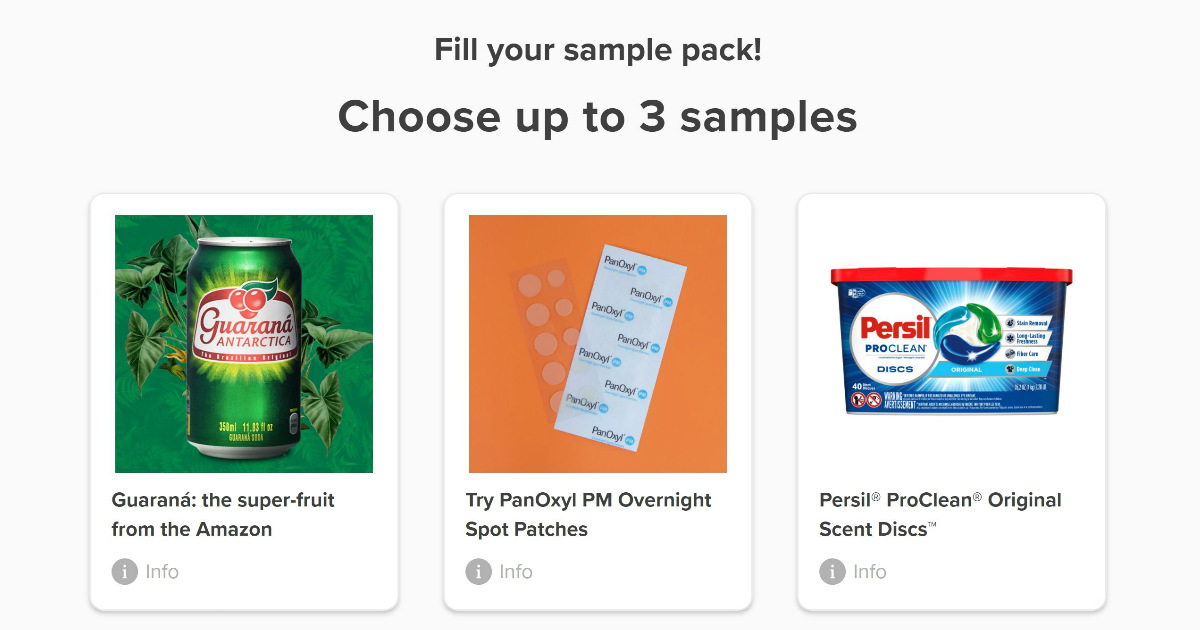The width and height of the screenshot is (1200, 630).
Task: Click the "Choose up to 3 samples" heading
Action: pyautogui.click(x=598, y=117)
